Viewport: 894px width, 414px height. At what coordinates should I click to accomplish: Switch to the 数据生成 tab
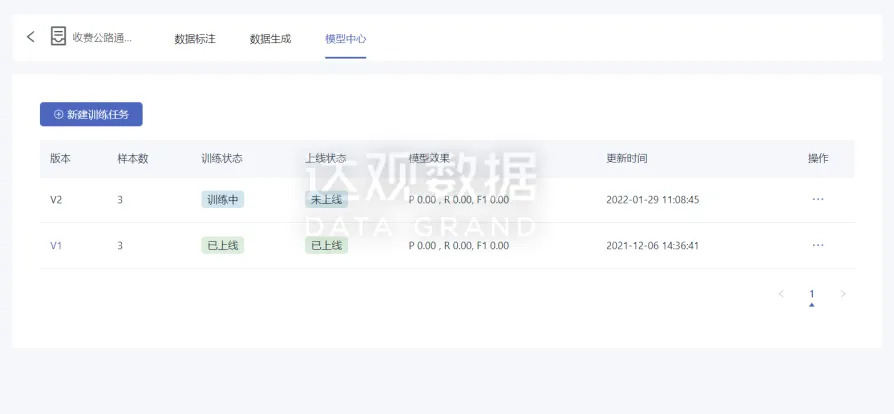pyautogui.click(x=270, y=39)
